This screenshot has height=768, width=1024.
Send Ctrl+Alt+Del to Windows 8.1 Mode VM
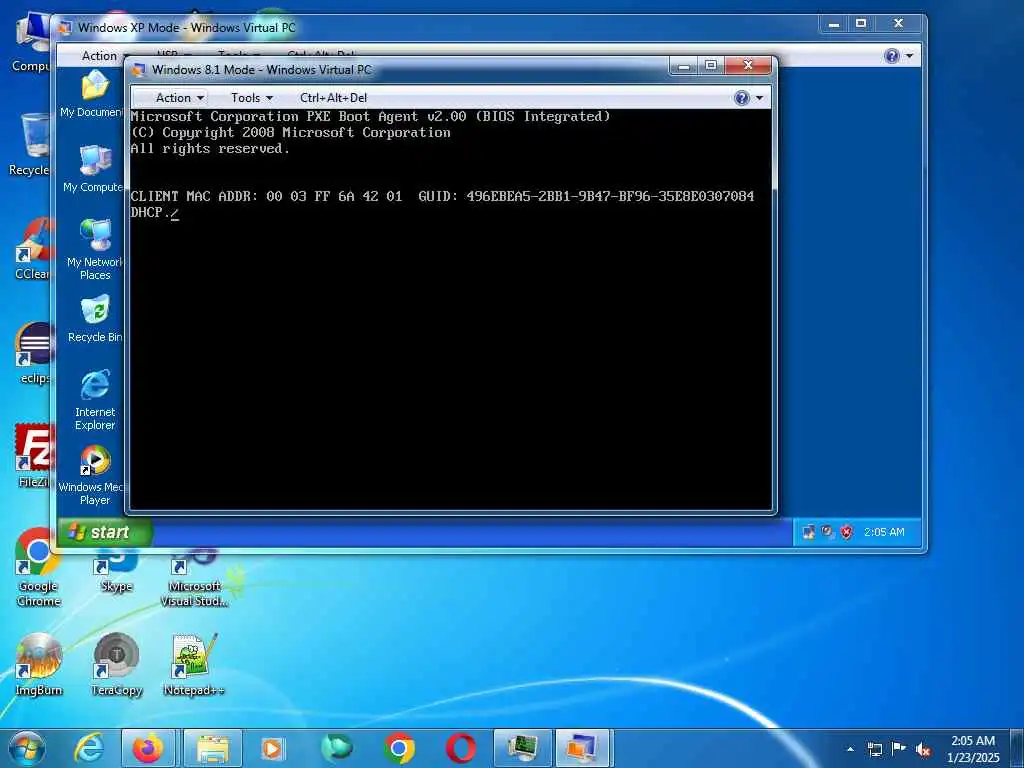(333, 98)
